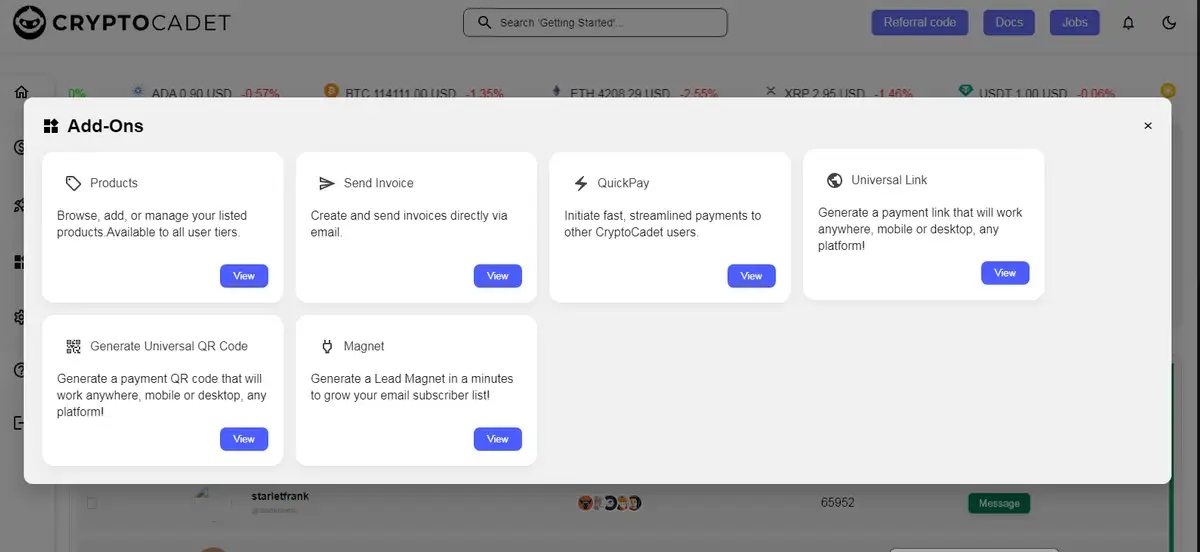Screen dimensions: 1200x552
Task: Open notifications bell icon
Action: tap(1128, 22)
